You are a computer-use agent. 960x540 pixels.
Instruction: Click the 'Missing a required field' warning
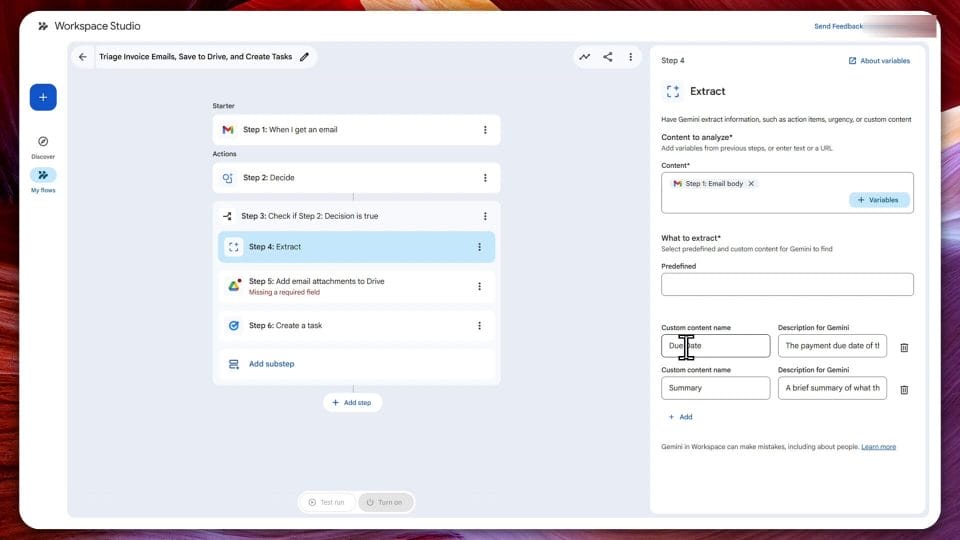pos(284,293)
